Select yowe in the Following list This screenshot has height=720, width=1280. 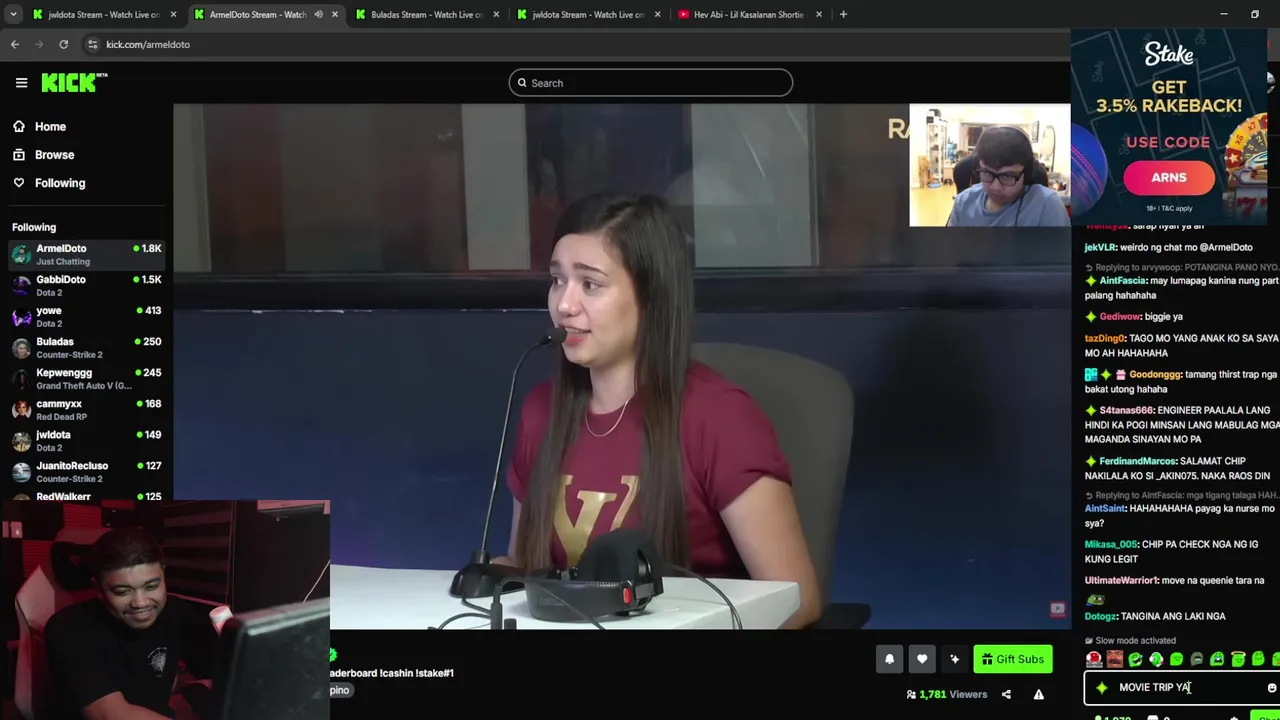[86, 316]
